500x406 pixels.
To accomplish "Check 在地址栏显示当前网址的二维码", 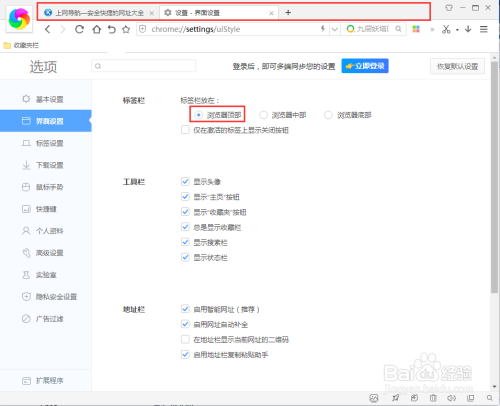I will pos(185,339).
